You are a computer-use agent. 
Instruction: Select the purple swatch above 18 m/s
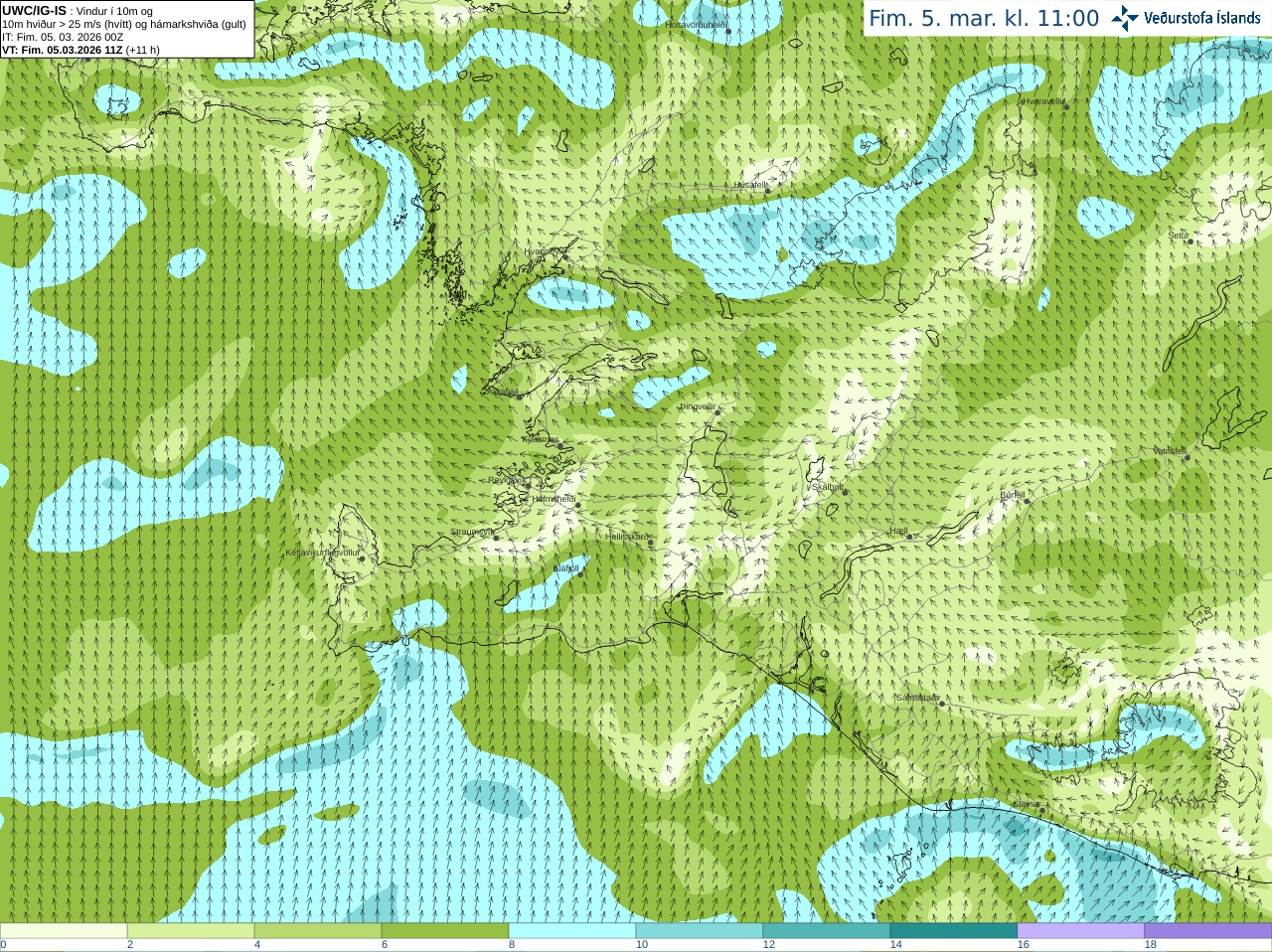(1208, 931)
